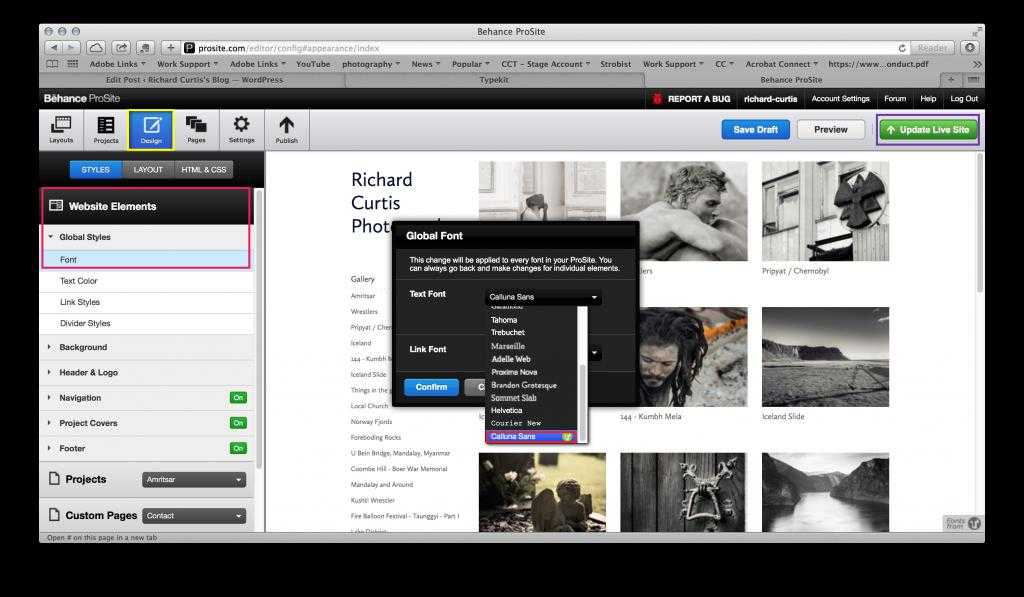Open the Projects Amritsar dropdown
1024x597 pixels.
tap(194, 480)
